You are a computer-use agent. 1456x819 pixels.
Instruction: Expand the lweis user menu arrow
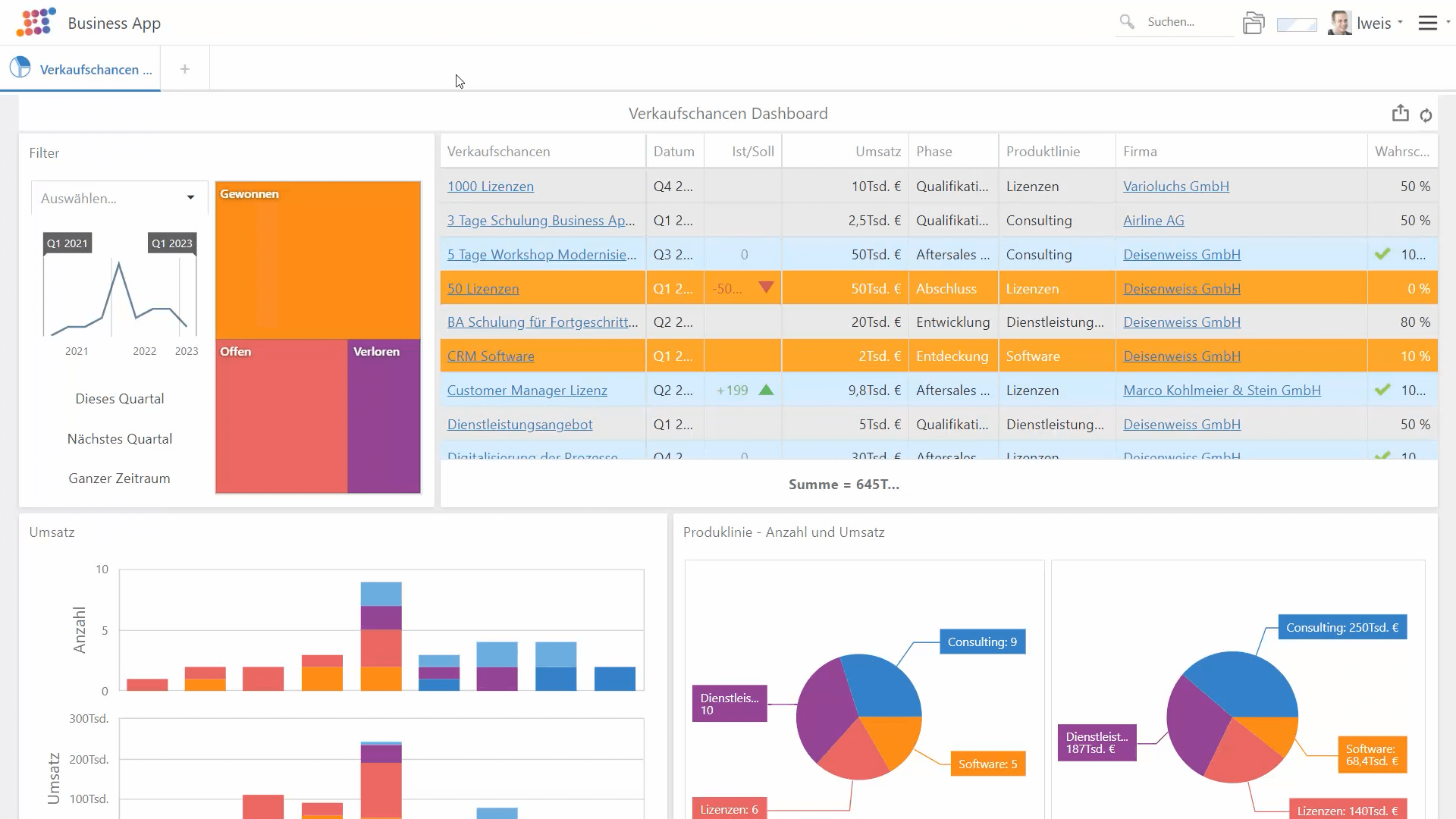tap(1400, 23)
